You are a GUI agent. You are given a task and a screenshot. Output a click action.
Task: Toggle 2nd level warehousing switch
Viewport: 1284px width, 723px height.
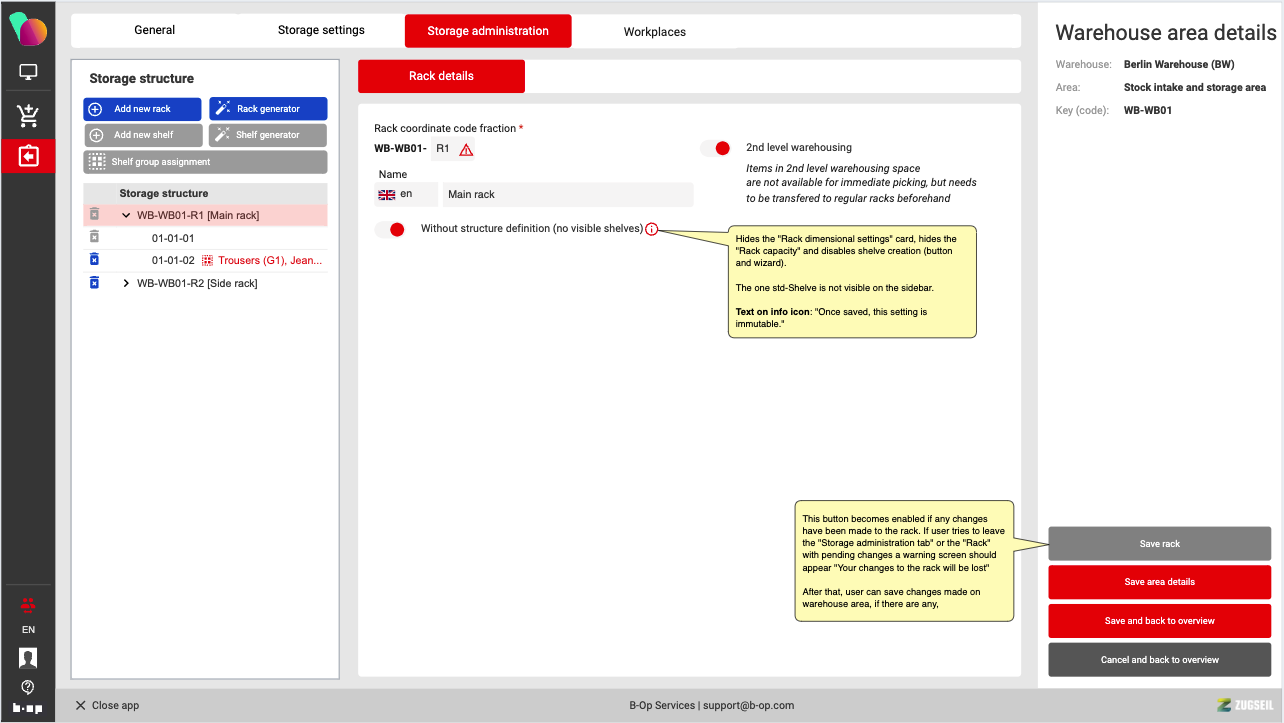pos(715,148)
